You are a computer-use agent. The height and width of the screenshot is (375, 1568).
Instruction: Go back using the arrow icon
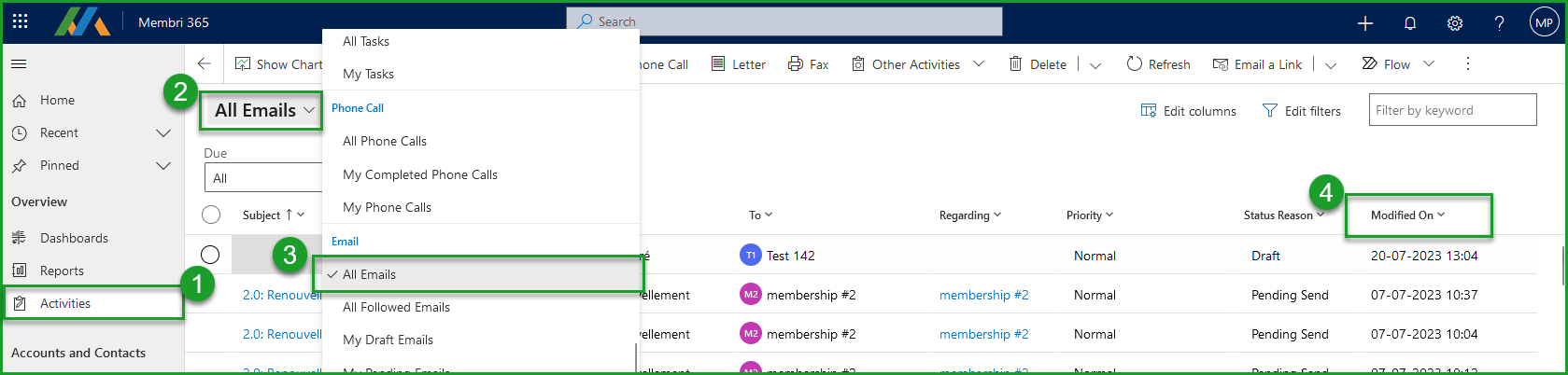205,63
